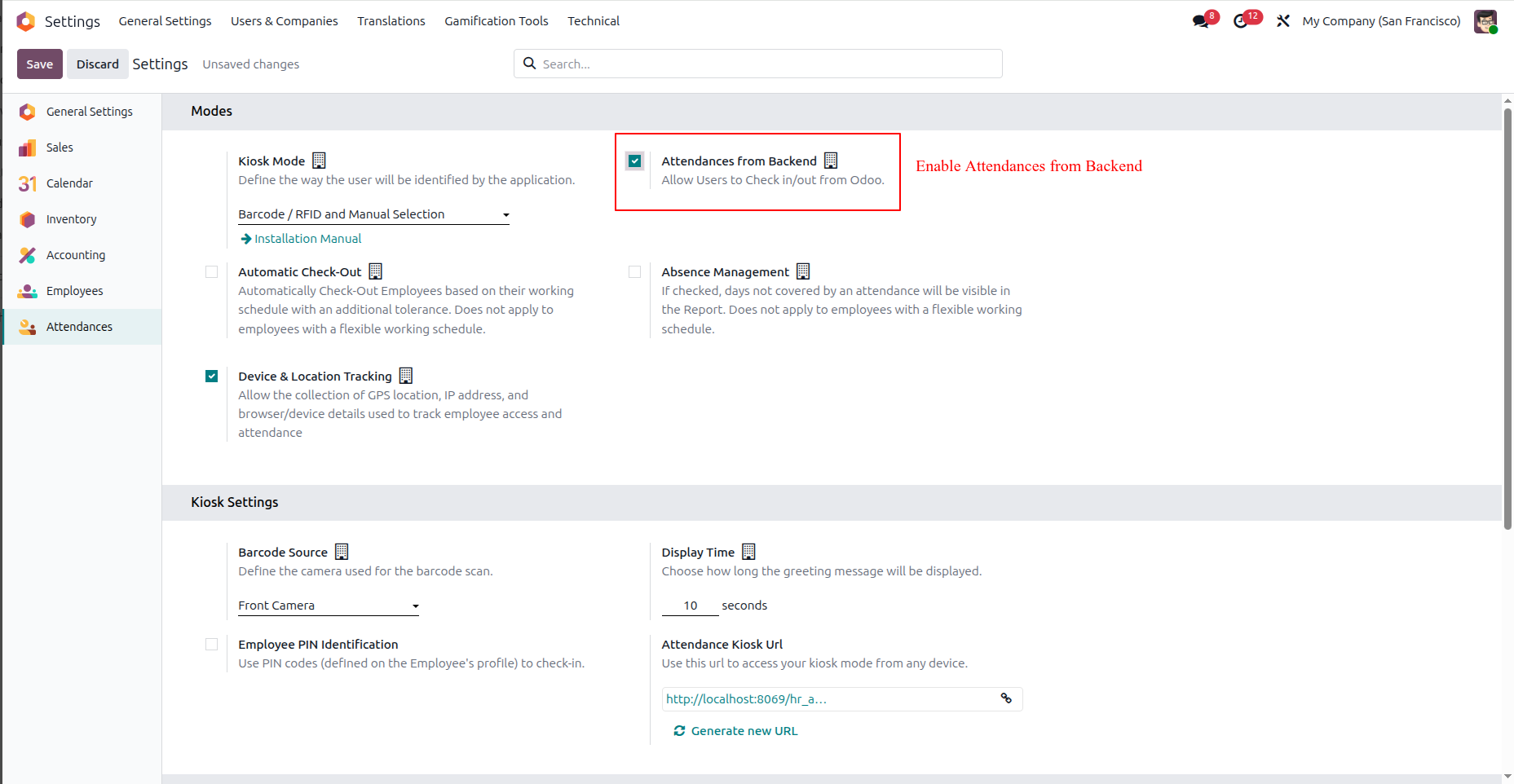Click the Unsaved changes text
This screenshot has height=784, width=1514.
[250, 64]
